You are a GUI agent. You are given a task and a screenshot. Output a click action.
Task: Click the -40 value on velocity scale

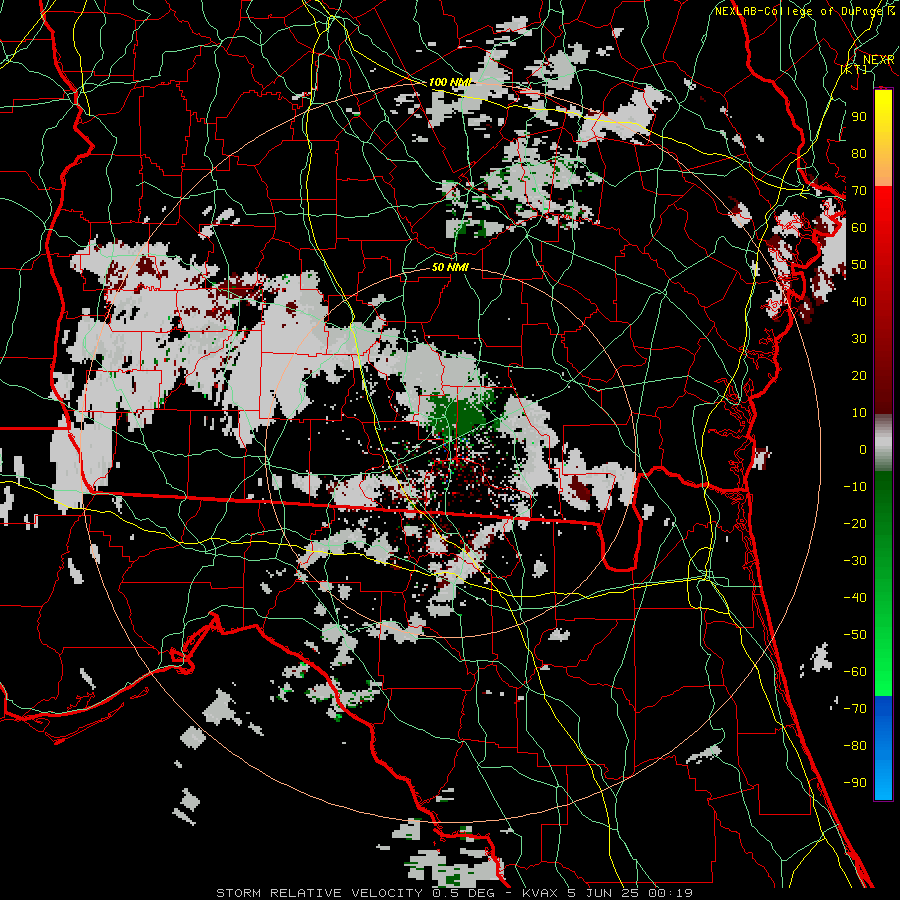click(x=855, y=598)
